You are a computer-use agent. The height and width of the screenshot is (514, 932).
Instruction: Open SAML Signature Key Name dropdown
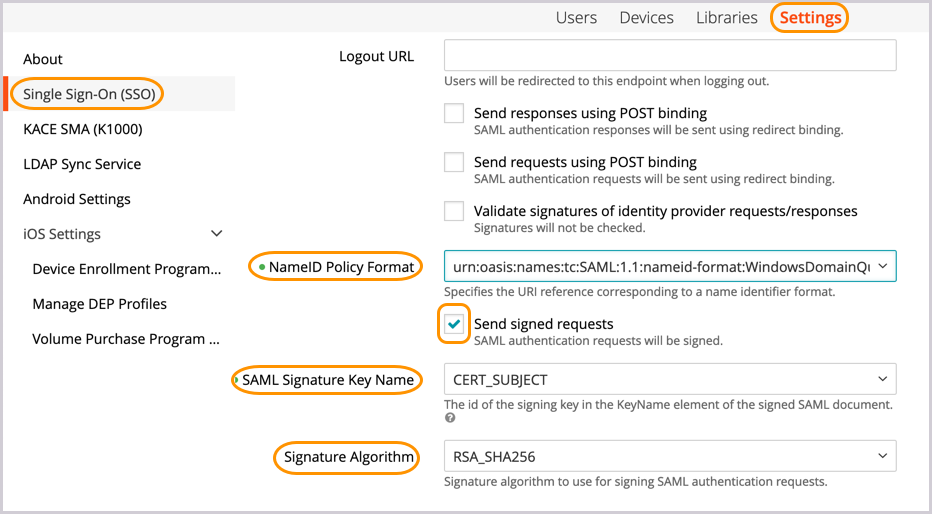tap(670, 380)
